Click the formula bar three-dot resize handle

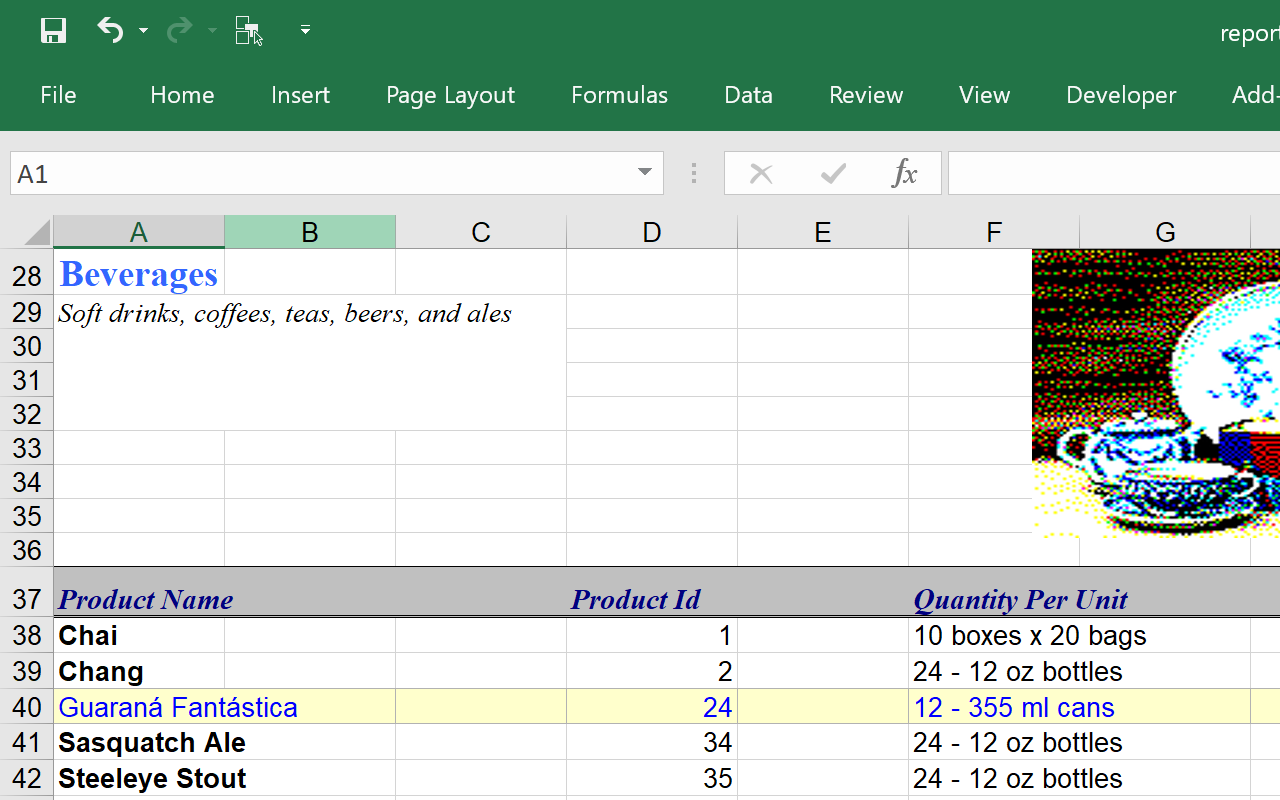694,174
